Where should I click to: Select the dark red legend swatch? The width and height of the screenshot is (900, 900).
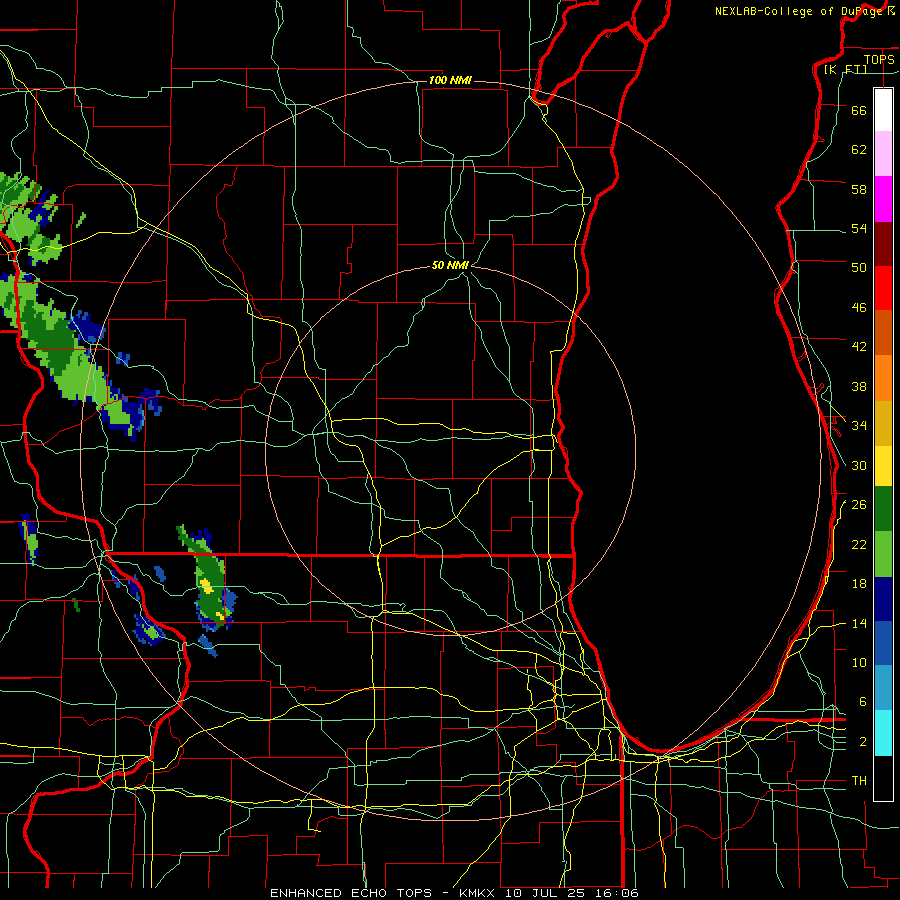click(883, 243)
